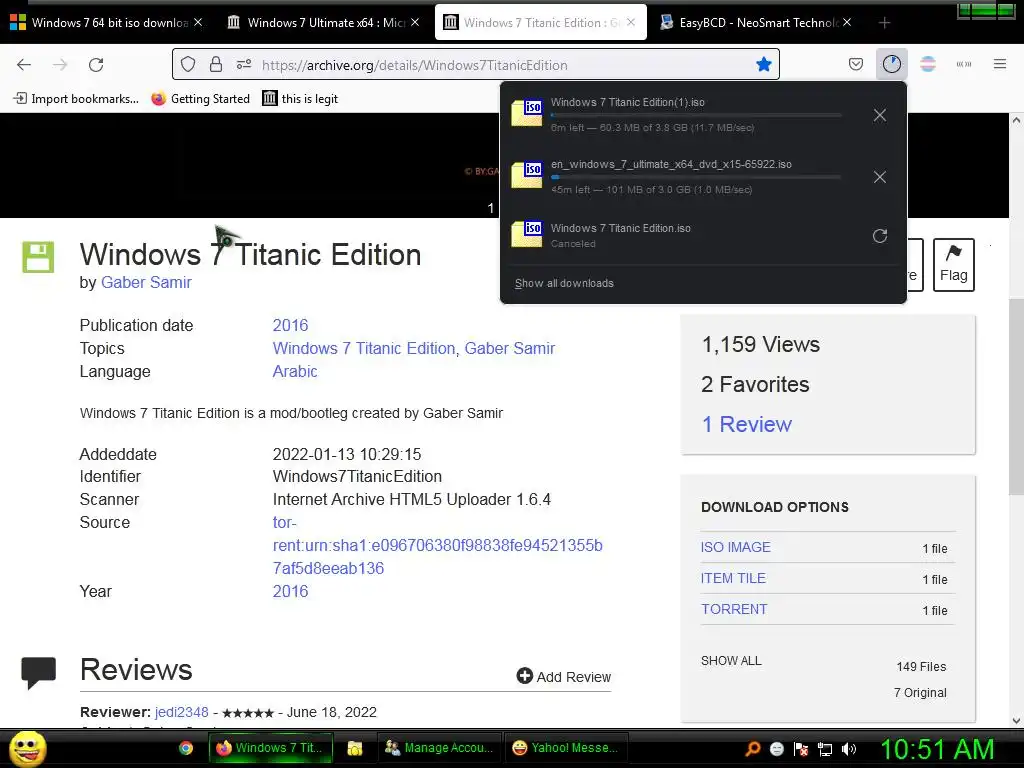The width and height of the screenshot is (1024, 768).
Task: Click the canceled Titanic Edition.iso file icon
Action: coord(527,234)
